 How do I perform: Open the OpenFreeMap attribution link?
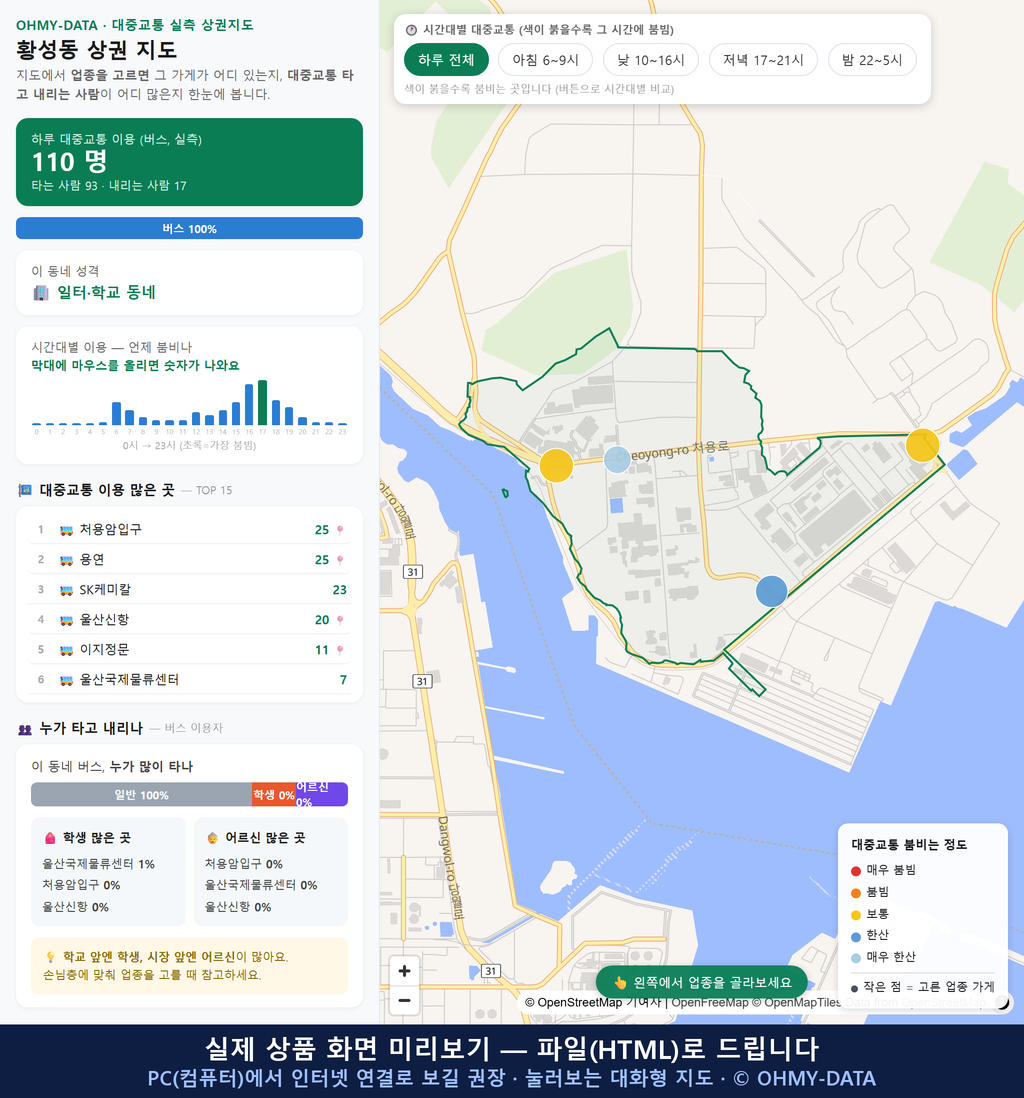pyautogui.click(x=710, y=1003)
